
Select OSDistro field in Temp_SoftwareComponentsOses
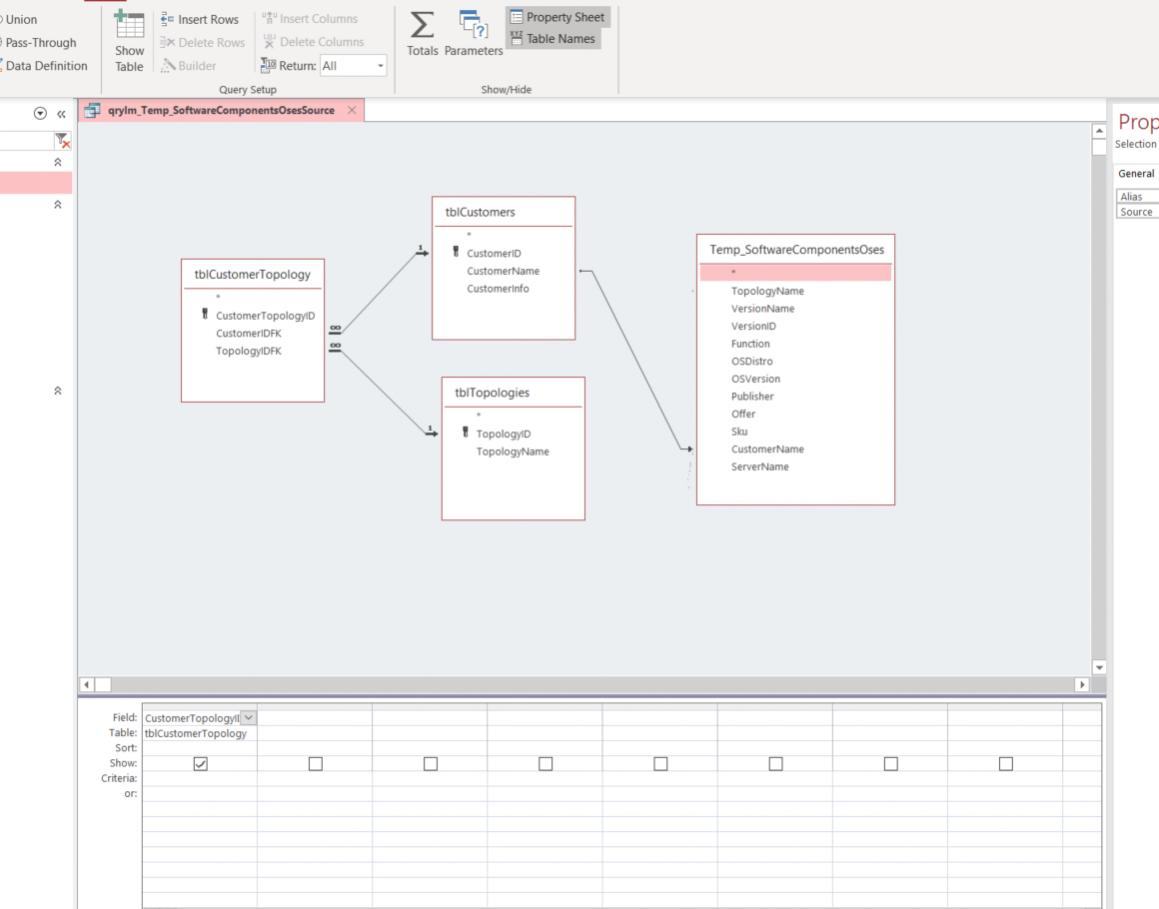(752, 361)
